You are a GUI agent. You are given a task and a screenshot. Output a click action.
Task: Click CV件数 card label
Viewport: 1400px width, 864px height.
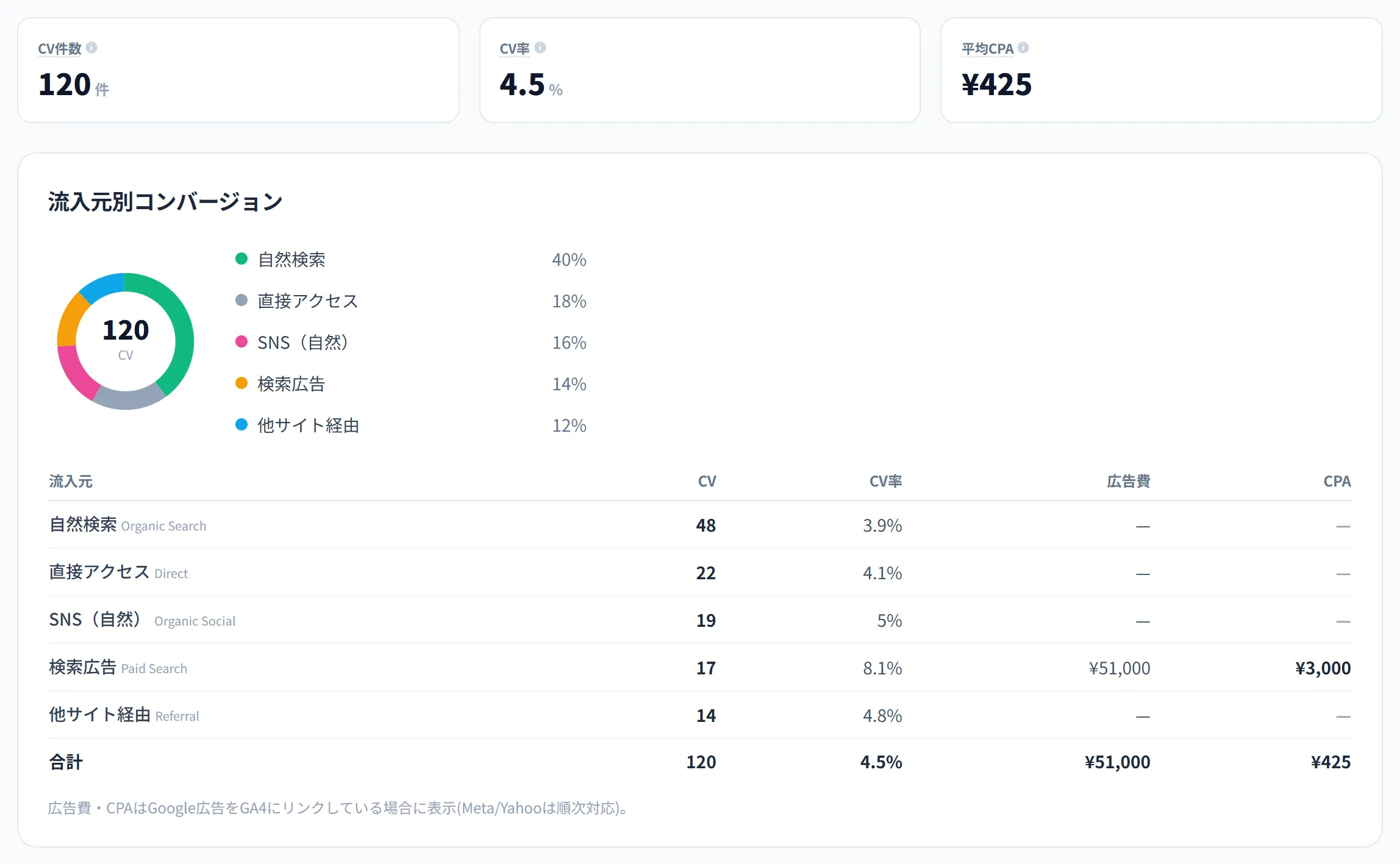tap(60, 48)
